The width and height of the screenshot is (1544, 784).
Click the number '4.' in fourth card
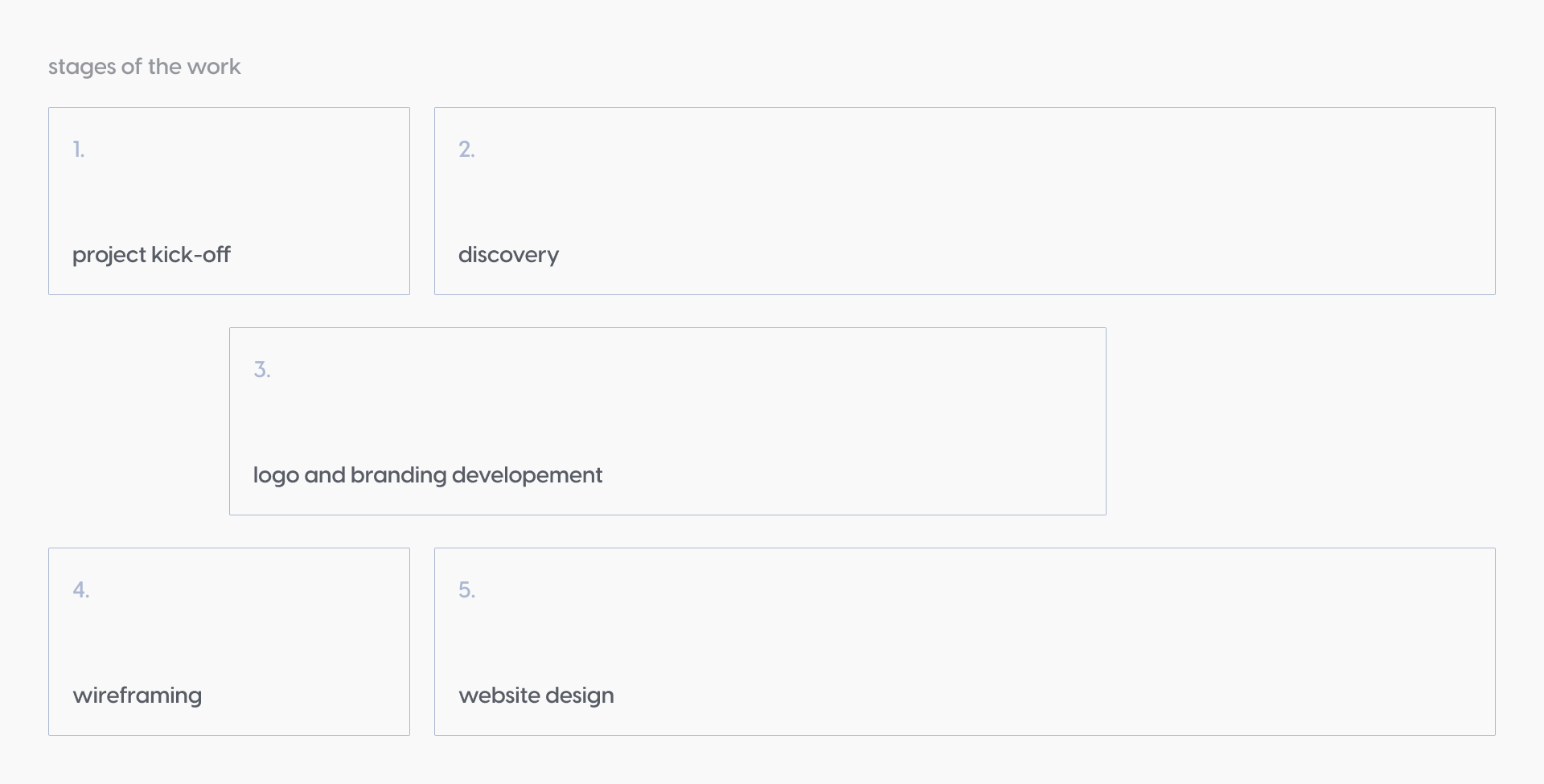(80, 590)
